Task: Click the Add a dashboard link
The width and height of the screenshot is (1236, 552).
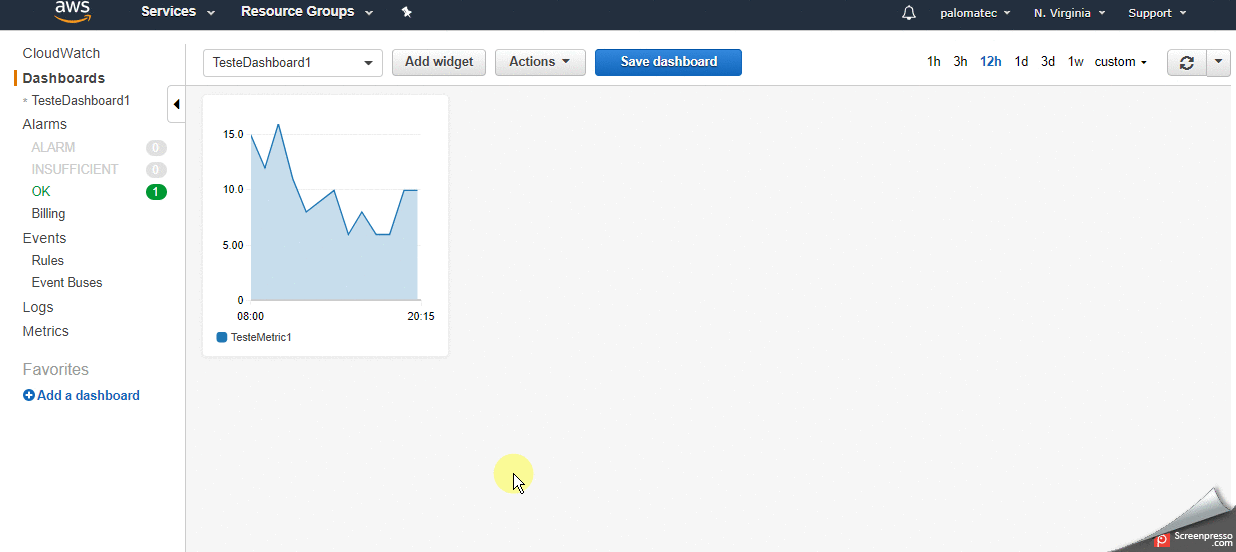Action: (88, 396)
